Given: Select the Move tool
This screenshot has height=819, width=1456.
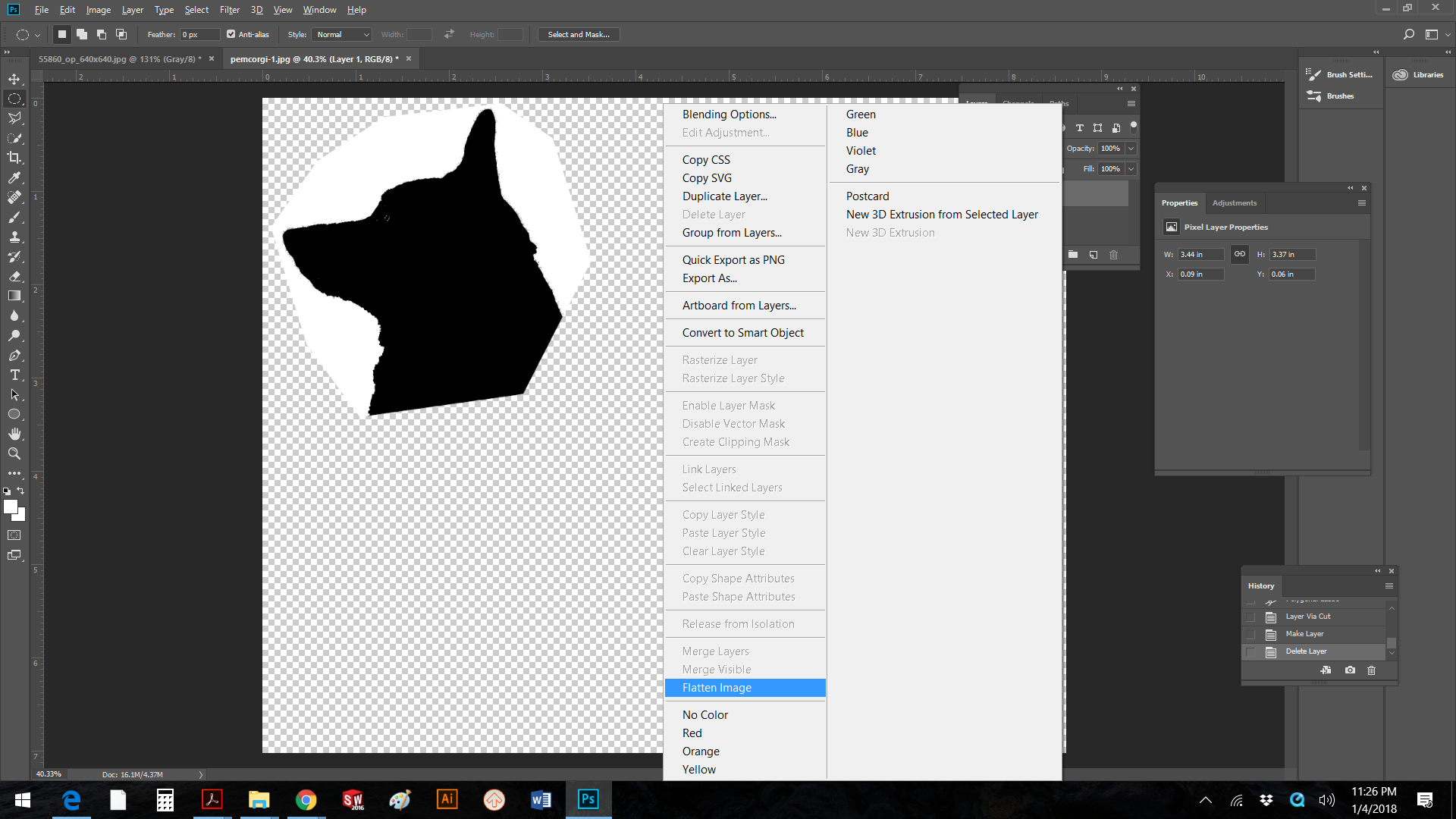Looking at the screenshot, I should (14, 79).
